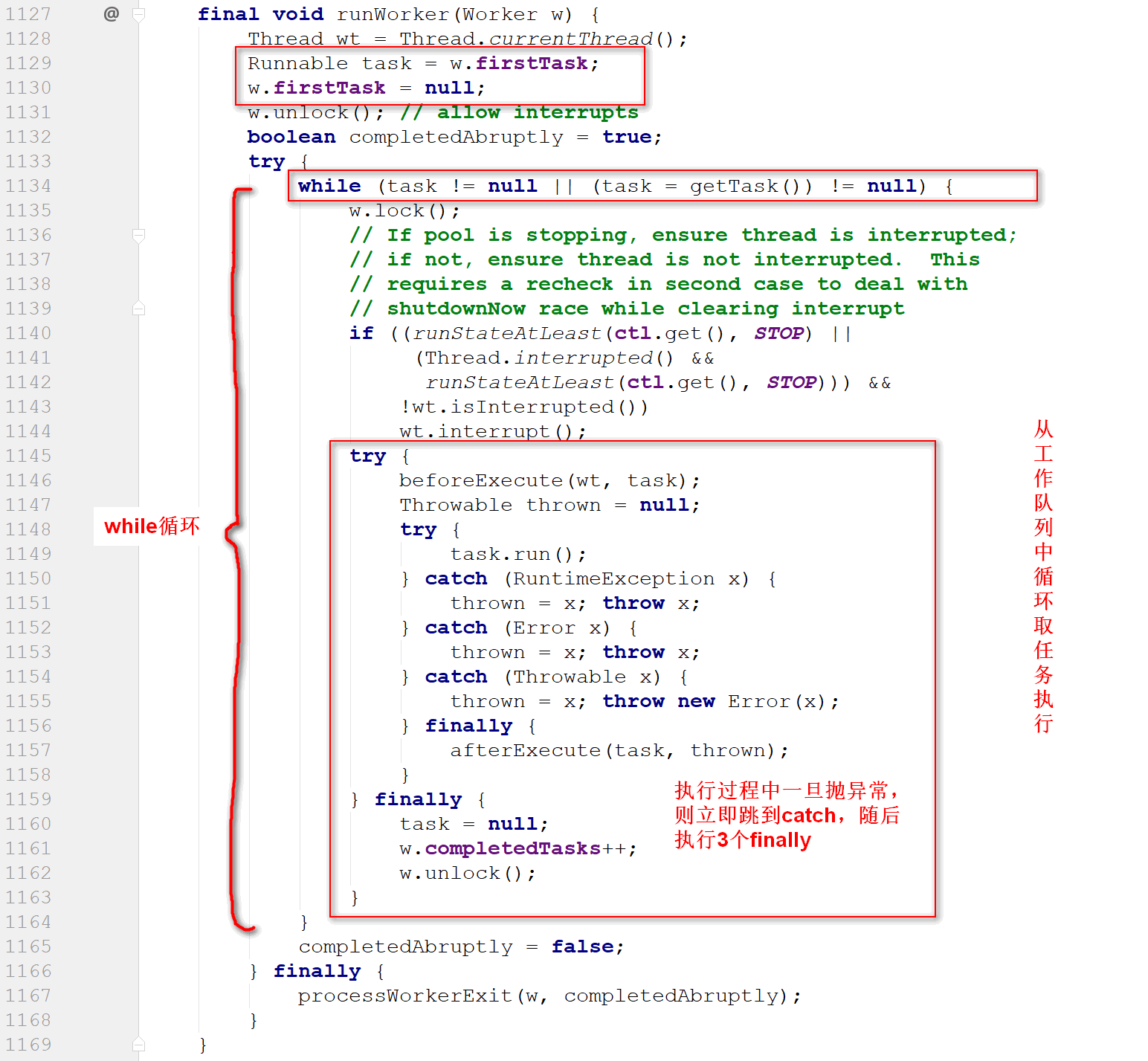Click the w.unlock() call on line 1162
The width and height of the screenshot is (1148, 1061).
tap(461, 873)
